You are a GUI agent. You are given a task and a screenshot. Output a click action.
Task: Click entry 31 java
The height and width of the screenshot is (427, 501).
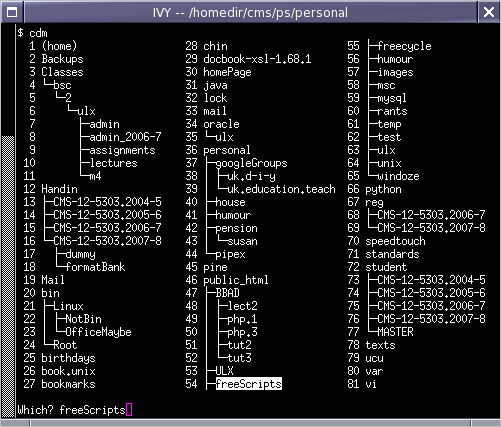click(x=215, y=85)
